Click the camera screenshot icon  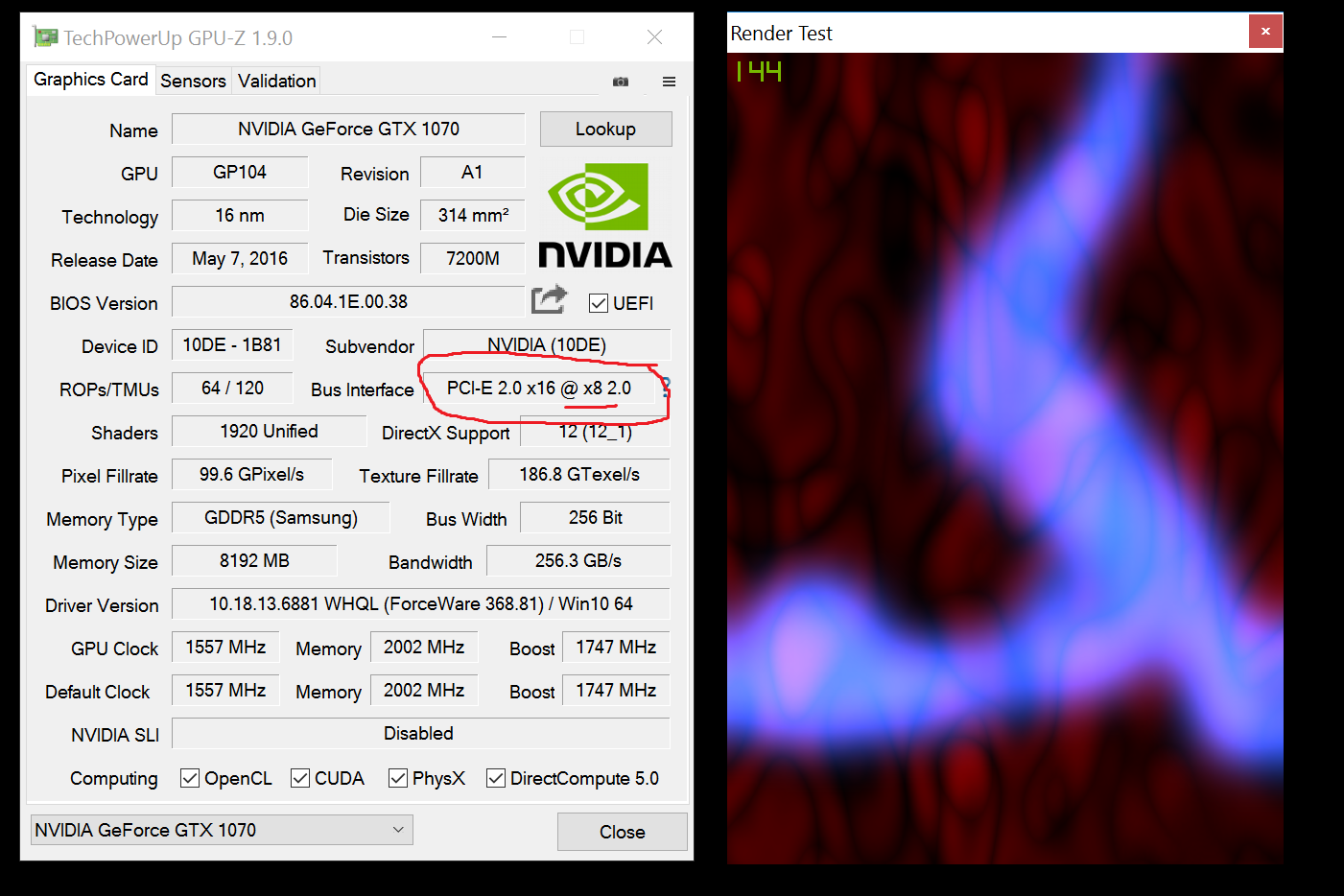[621, 82]
